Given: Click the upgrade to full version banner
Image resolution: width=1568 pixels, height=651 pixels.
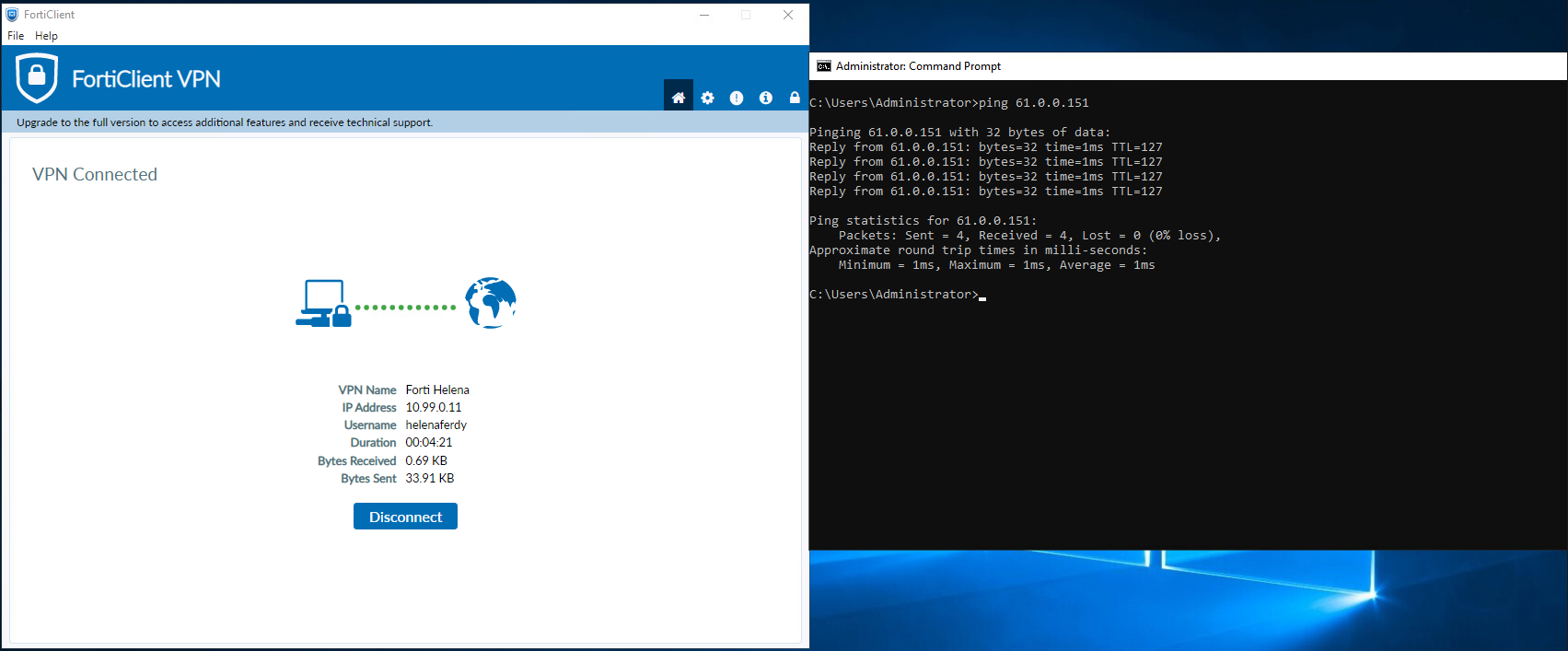Looking at the screenshot, I should coord(225,122).
